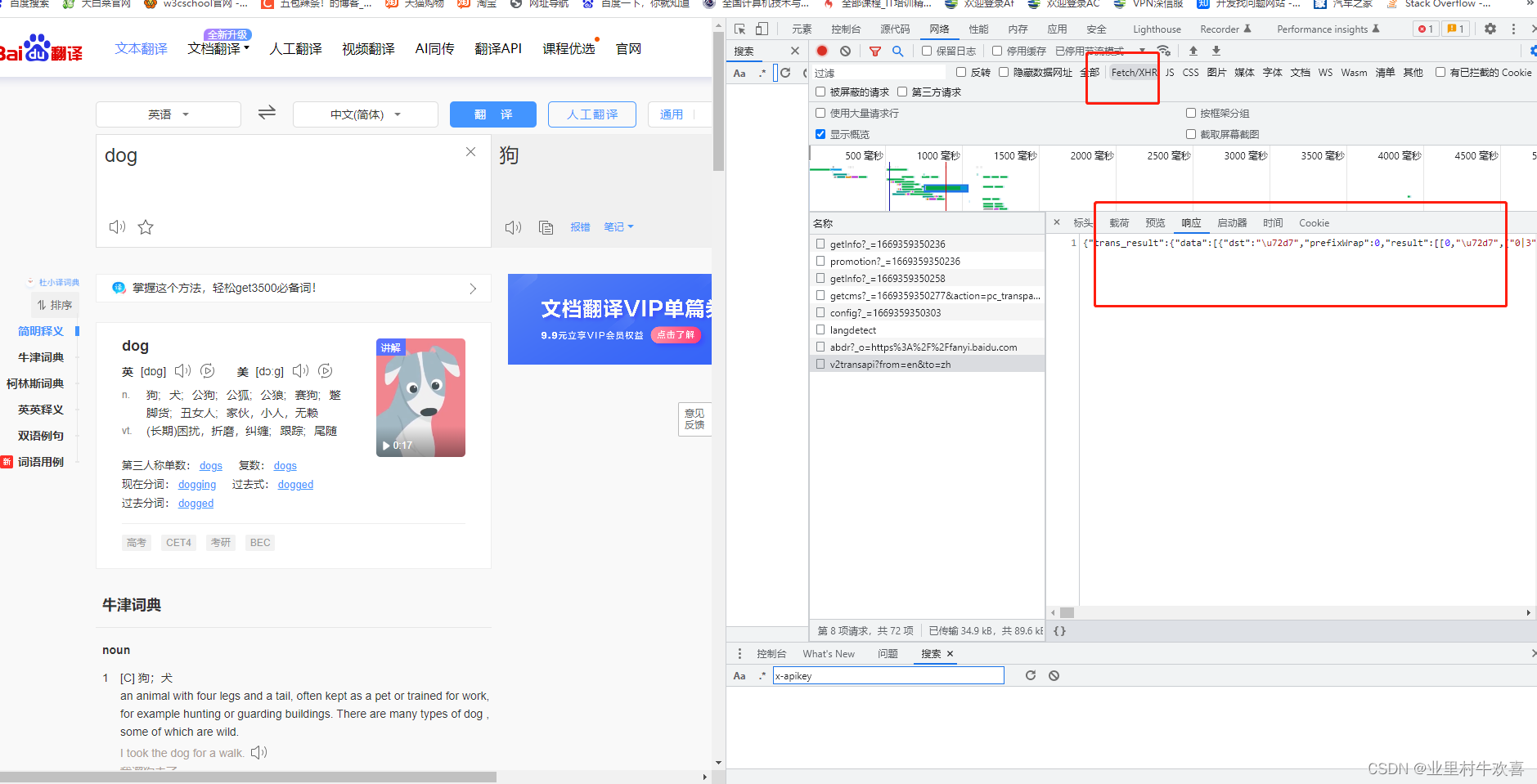
Task: Play pronunciation of source text dog
Action: (118, 226)
